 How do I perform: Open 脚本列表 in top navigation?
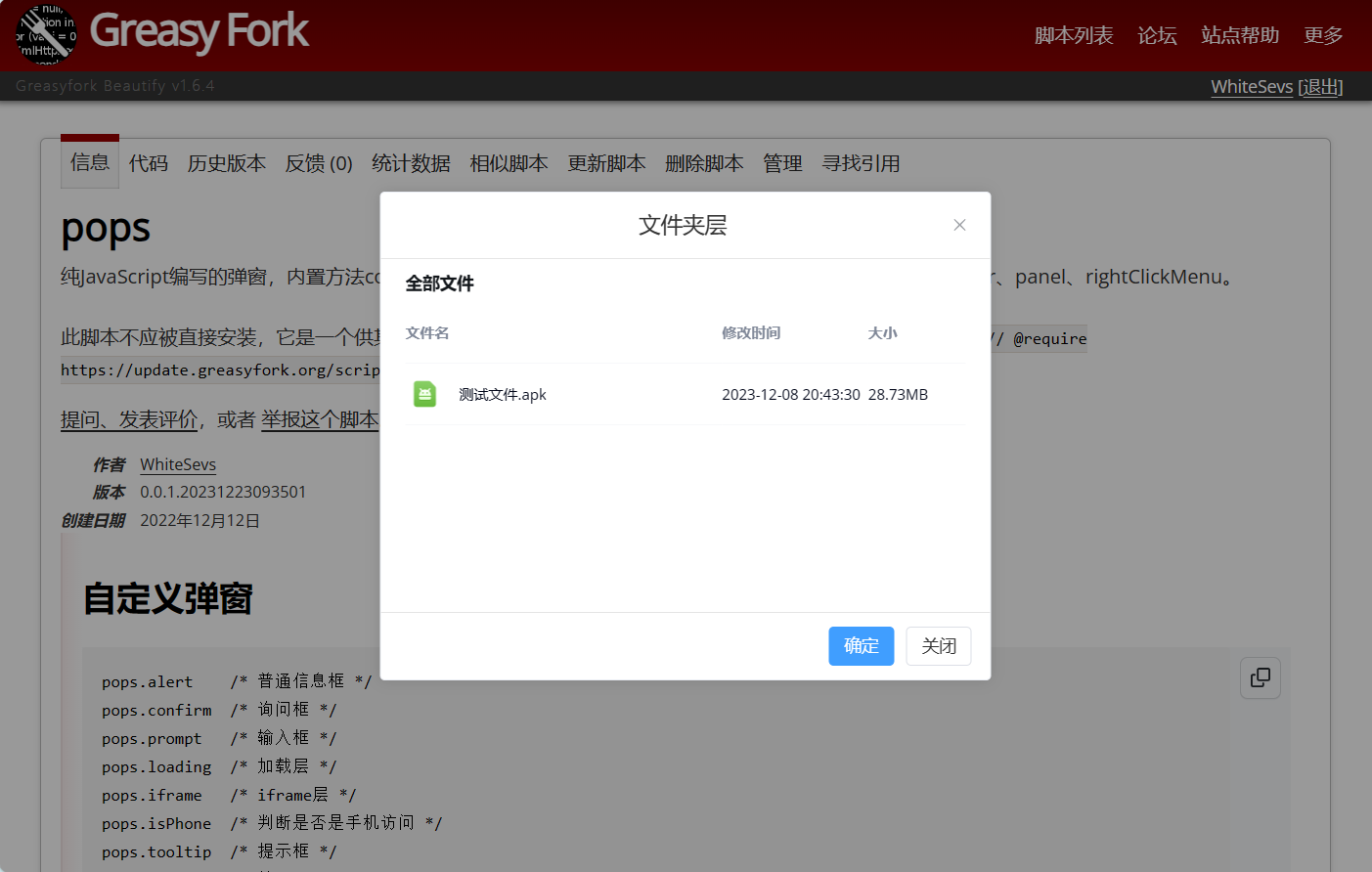coord(1074,35)
